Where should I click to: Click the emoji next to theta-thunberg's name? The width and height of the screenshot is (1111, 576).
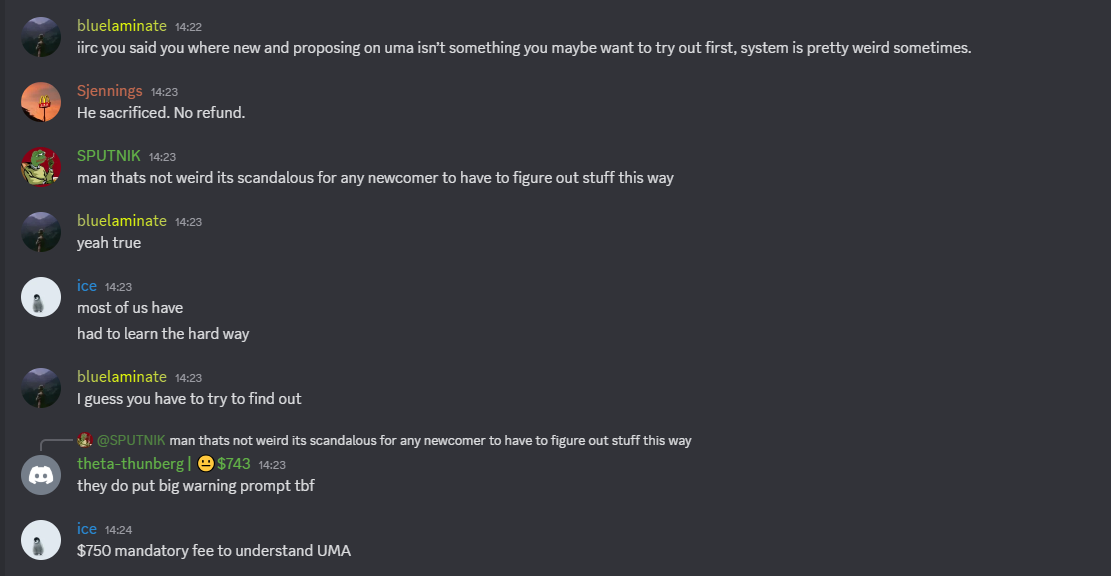pyautogui.click(x=206, y=464)
